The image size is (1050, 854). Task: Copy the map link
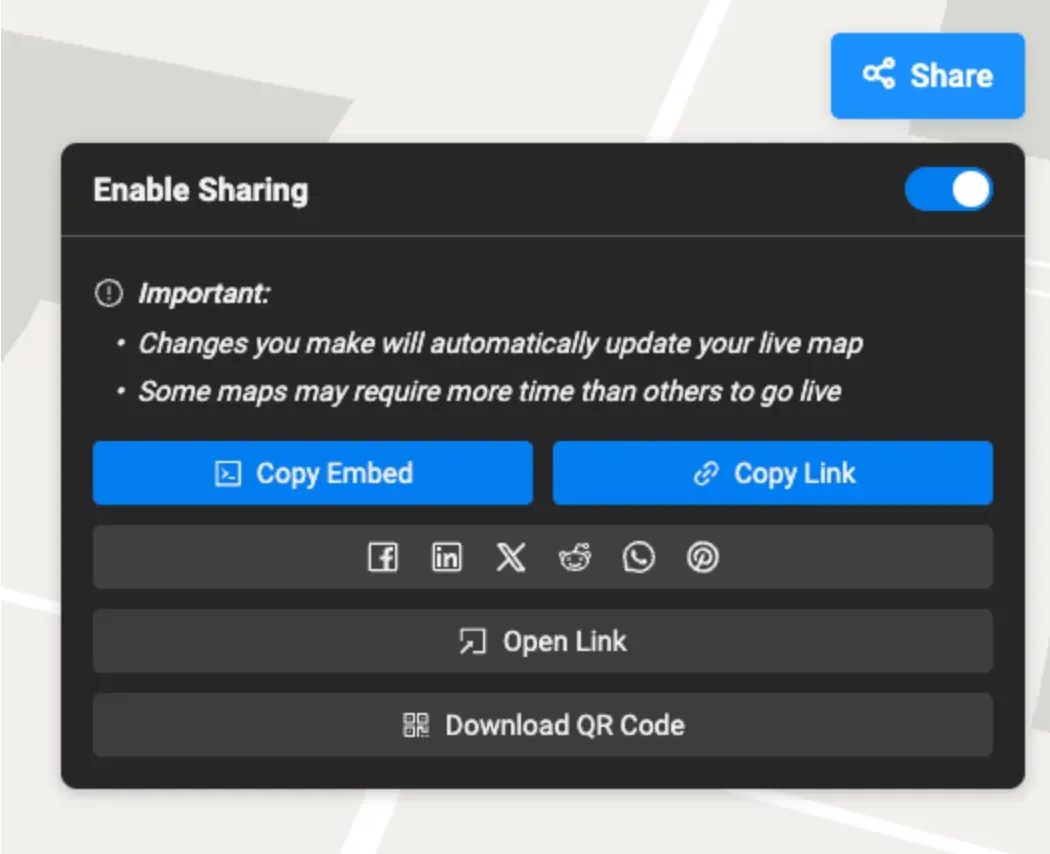click(773, 473)
